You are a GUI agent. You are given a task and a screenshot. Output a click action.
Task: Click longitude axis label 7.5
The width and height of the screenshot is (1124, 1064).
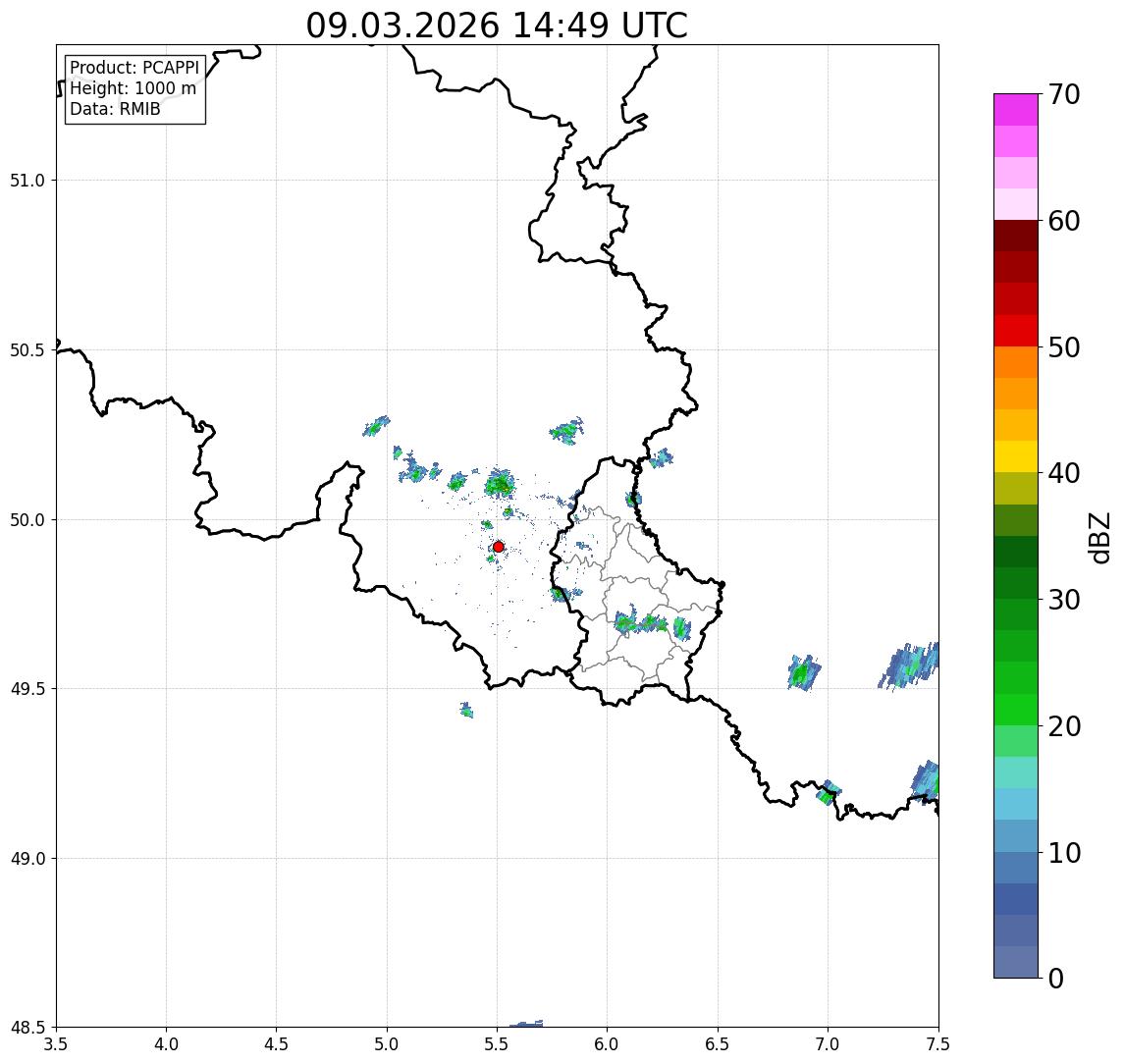pos(938,1044)
